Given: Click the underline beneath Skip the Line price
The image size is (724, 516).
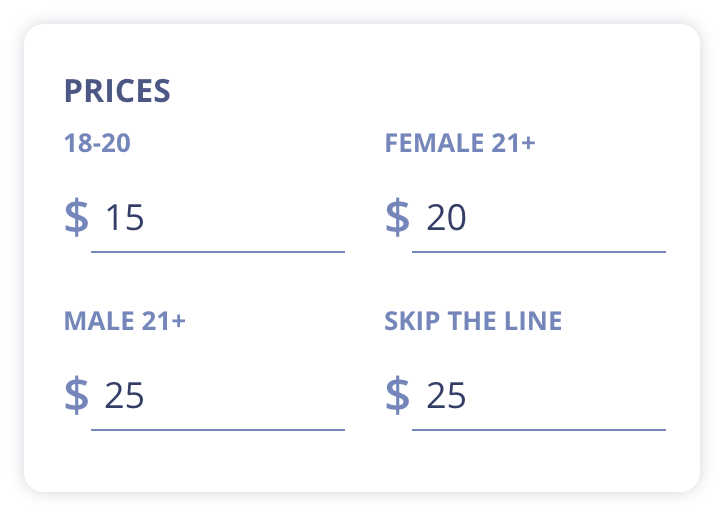Looking at the screenshot, I should (x=539, y=430).
